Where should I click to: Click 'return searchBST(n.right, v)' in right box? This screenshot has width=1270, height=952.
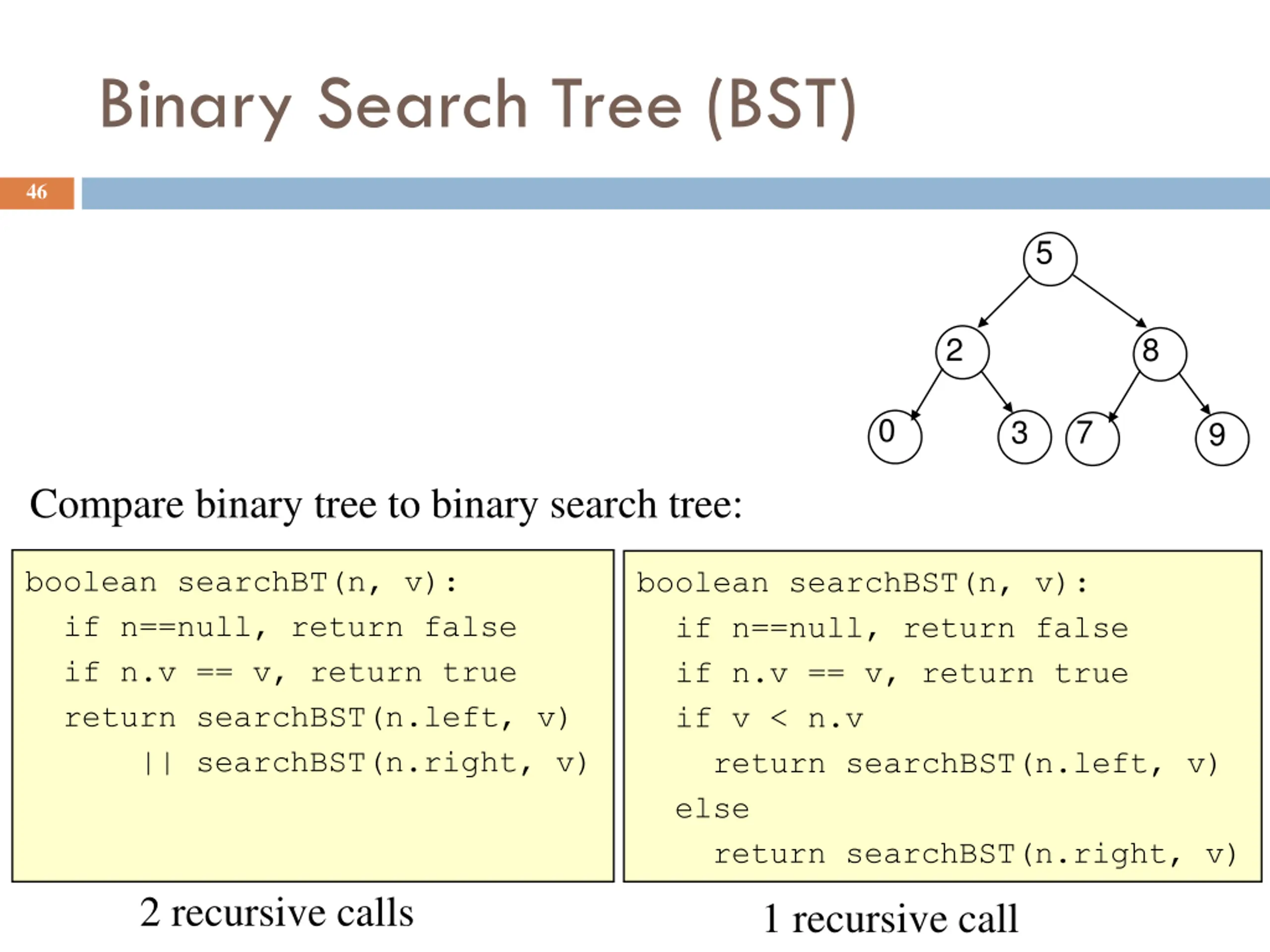tap(974, 854)
